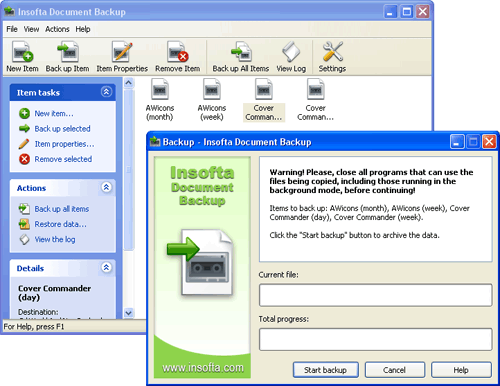Open the File menu
Image resolution: width=500 pixels, height=386 pixels.
12,29
